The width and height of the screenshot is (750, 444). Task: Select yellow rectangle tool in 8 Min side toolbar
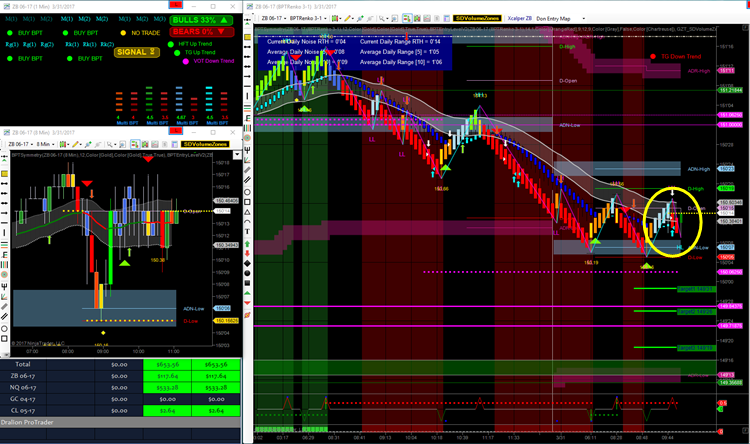4,173
